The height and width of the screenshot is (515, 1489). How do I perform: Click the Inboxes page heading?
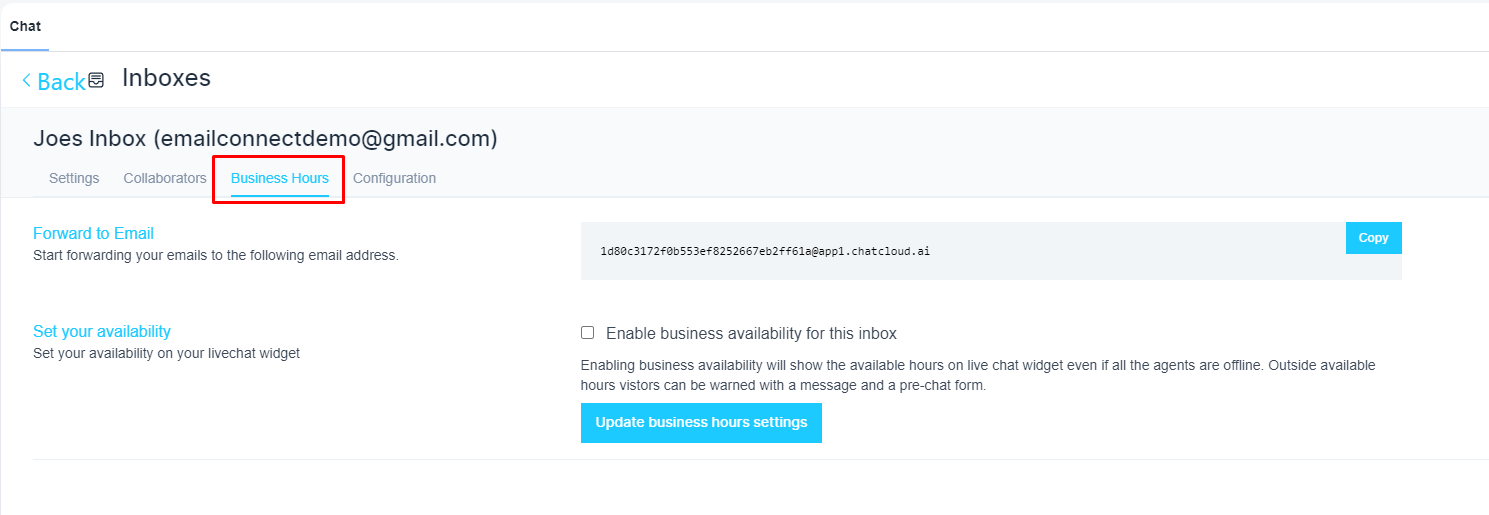tap(166, 78)
